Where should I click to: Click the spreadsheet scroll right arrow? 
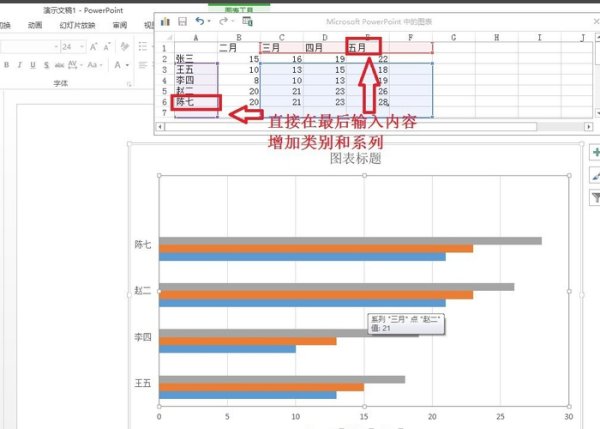(589, 126)
